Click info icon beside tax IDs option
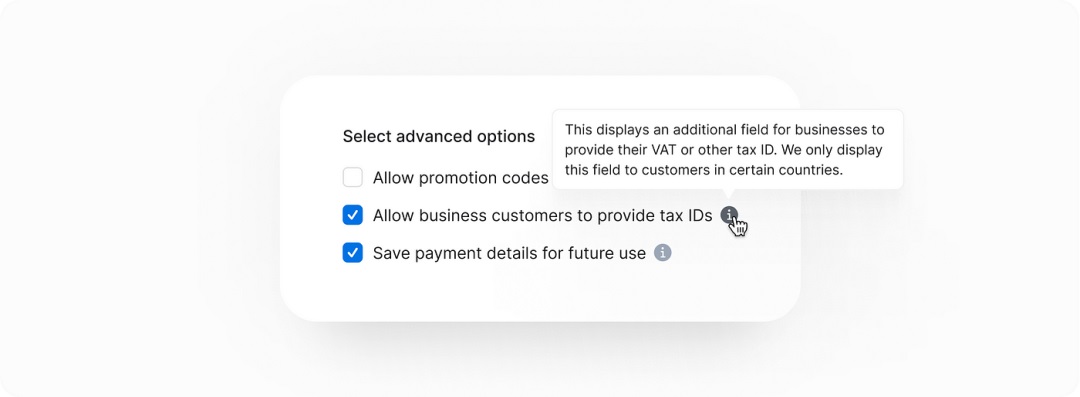The height and width of the screenshot is (397, 1080). point(729,215)
